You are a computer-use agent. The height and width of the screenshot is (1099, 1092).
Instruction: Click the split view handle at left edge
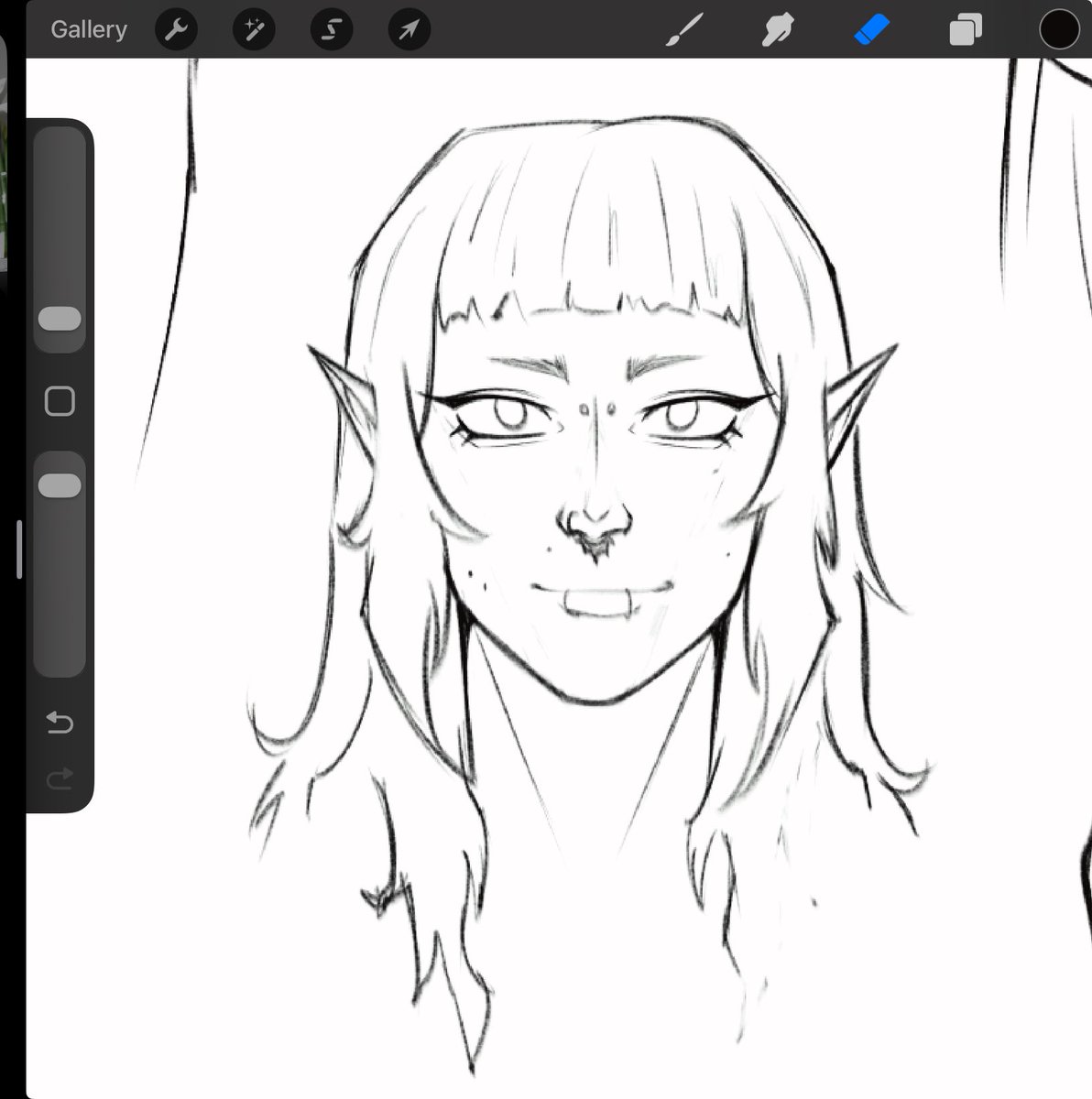(19, 549)
